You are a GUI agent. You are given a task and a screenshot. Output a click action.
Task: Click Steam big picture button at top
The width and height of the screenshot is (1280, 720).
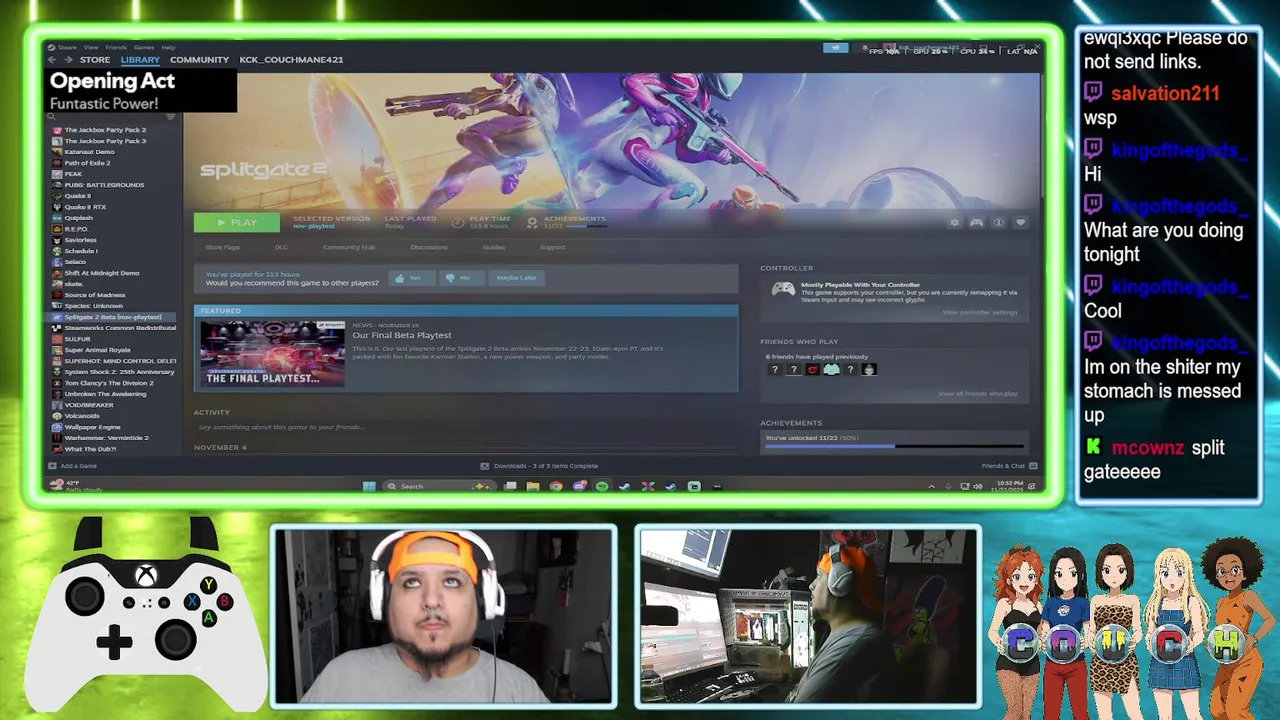click(835, 47)
